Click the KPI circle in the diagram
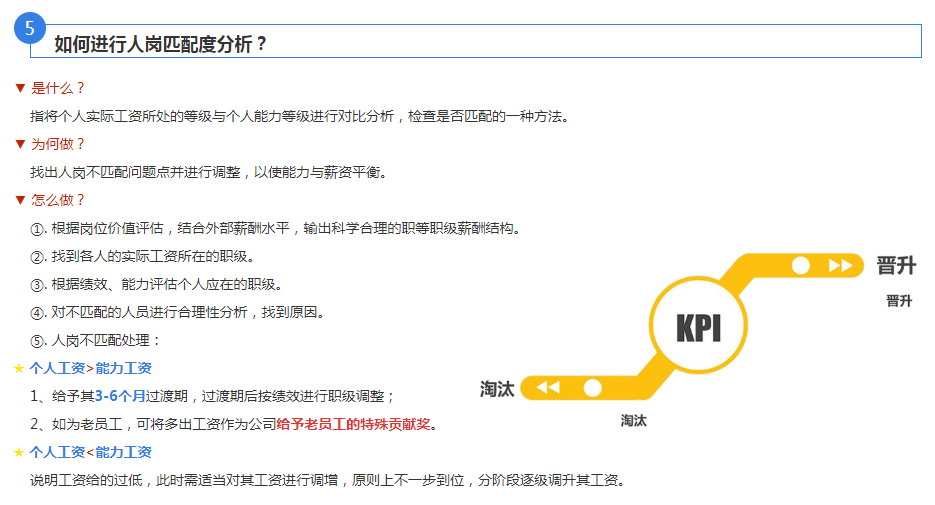 pos(698,327)
